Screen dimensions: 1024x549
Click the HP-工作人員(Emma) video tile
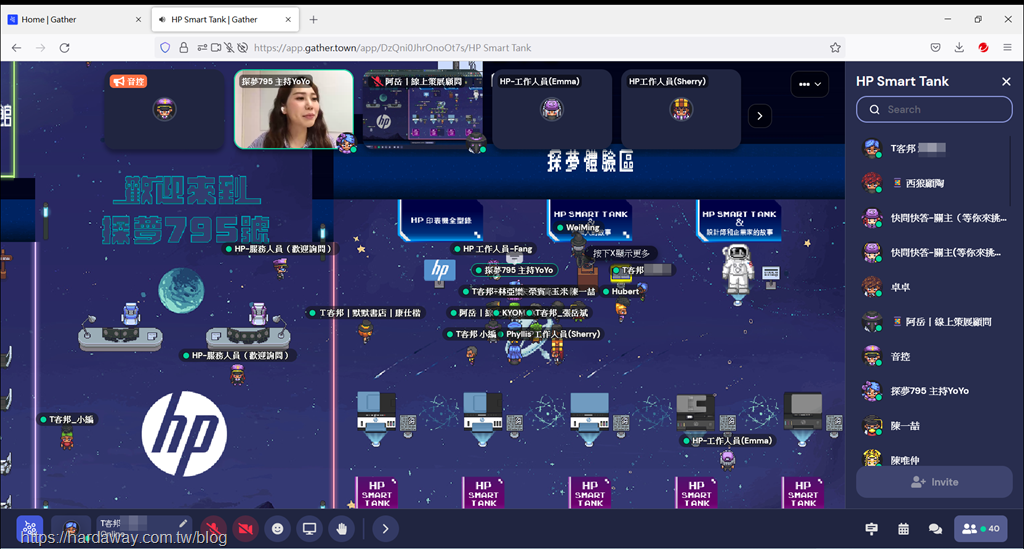[x=552, y=110]
